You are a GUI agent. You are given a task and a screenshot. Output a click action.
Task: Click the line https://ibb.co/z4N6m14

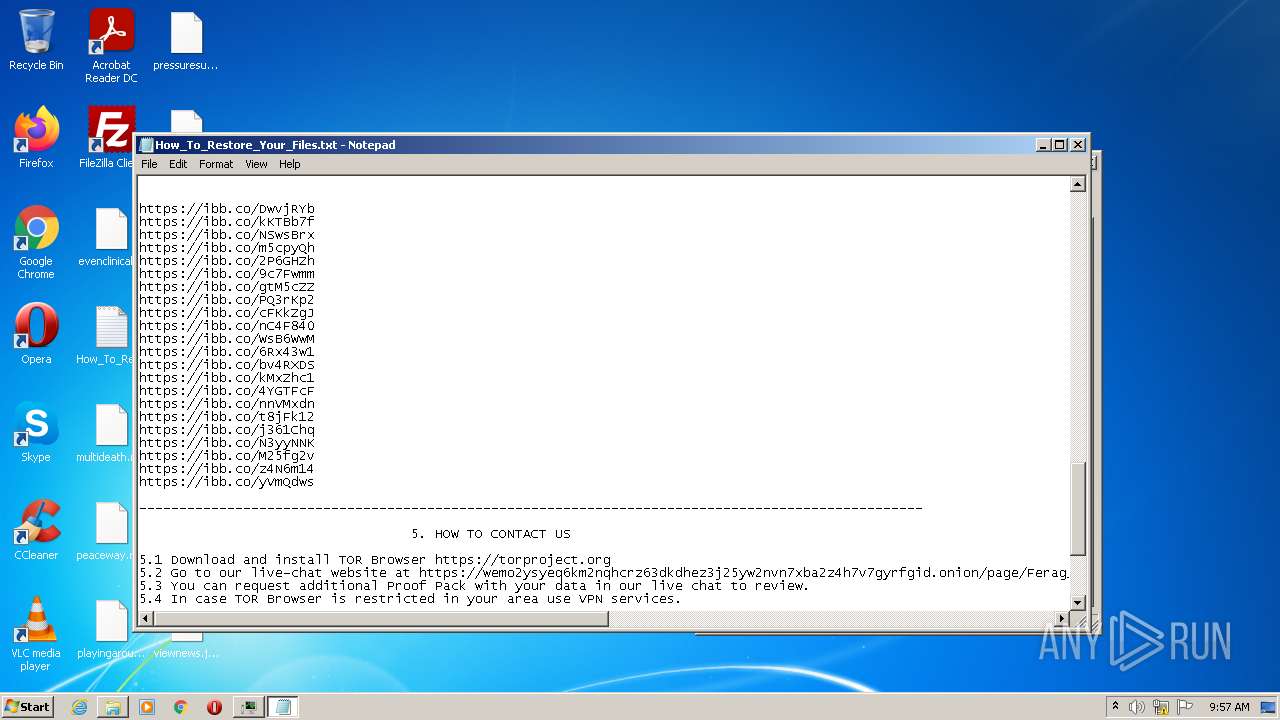(227, 469)
